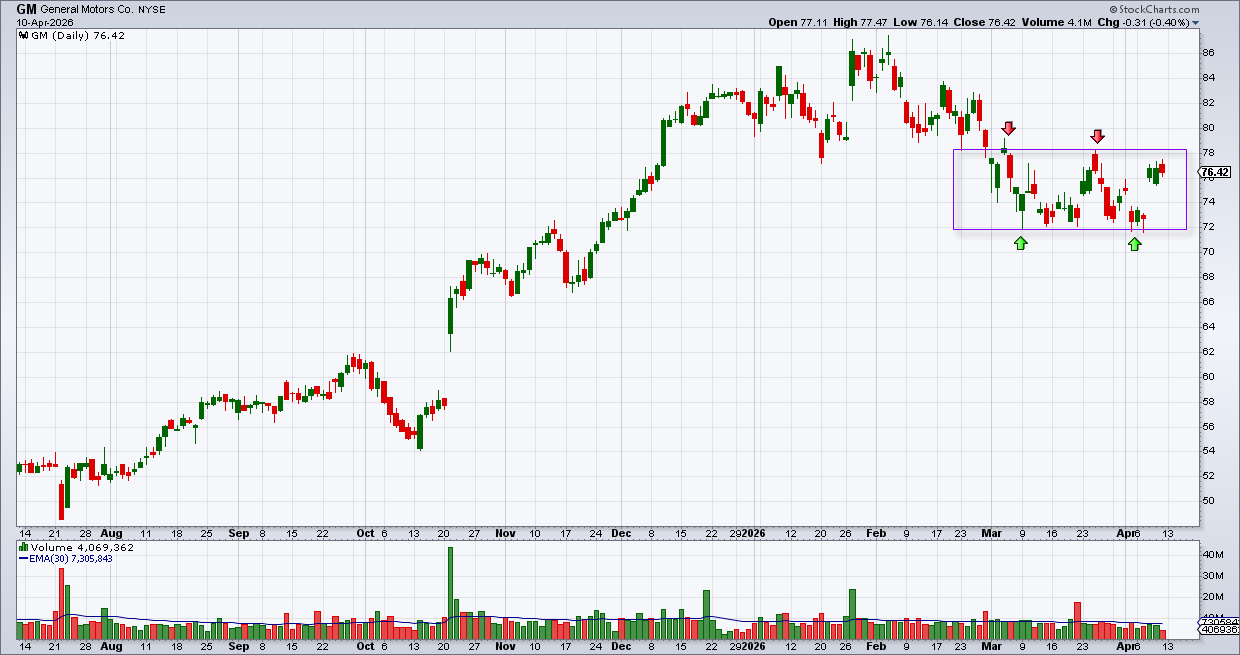This screenshot has width=1240, height=655.
Task: Click the tallest green volume bar in October
Action: (450, 593)
